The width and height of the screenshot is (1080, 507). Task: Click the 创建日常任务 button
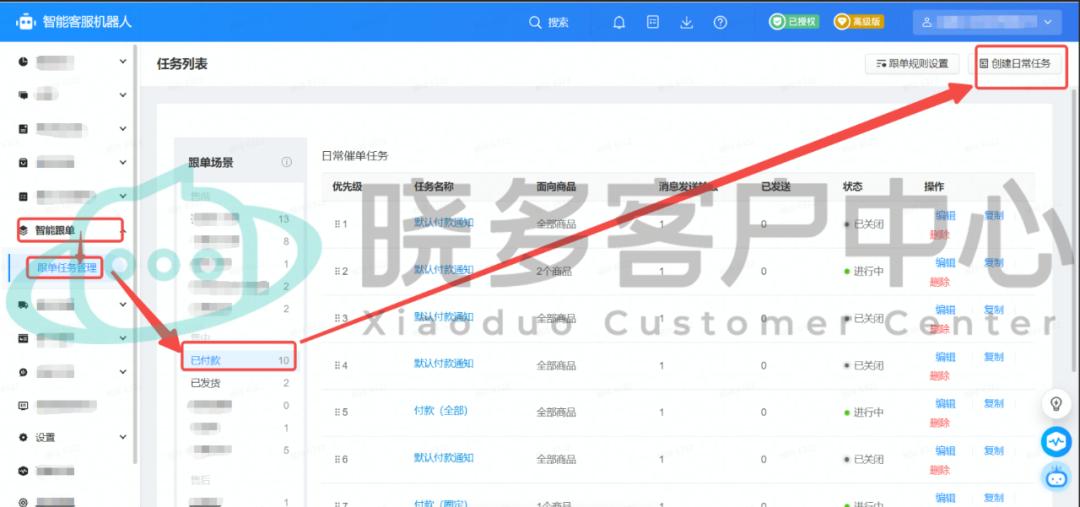(x=1016, y=63)
